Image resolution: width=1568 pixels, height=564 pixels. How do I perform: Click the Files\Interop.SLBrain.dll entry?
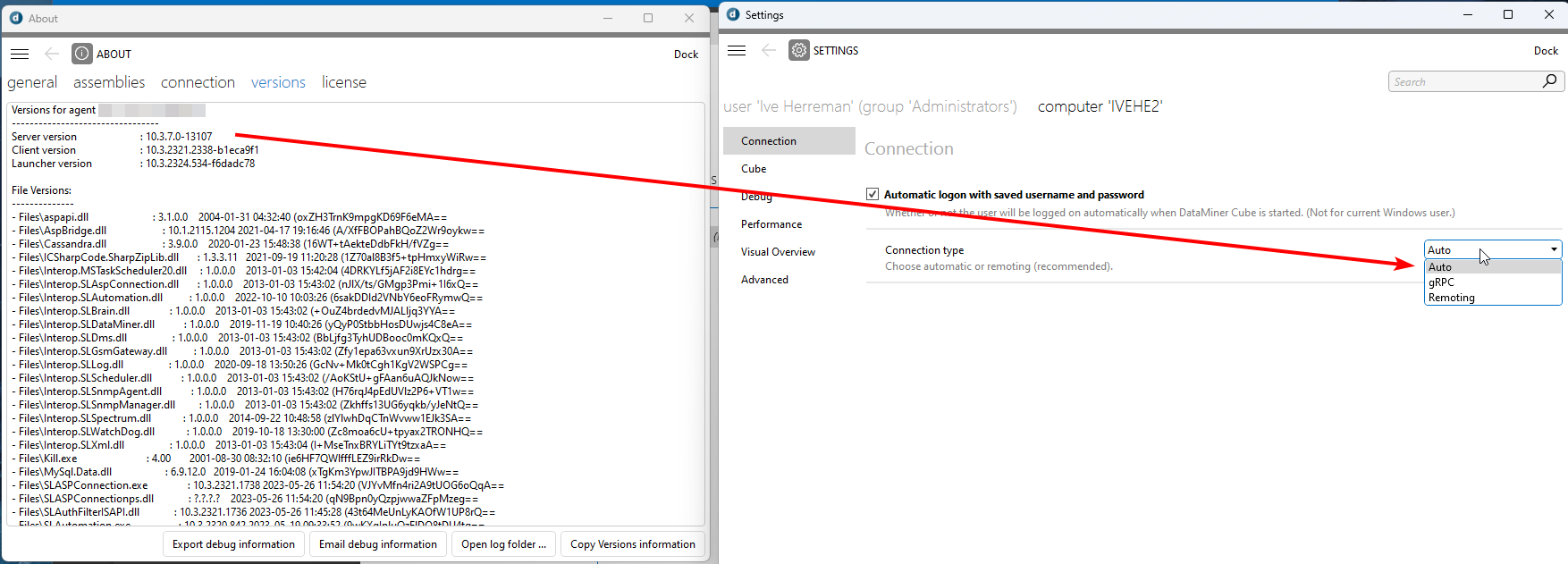[233, 311]
